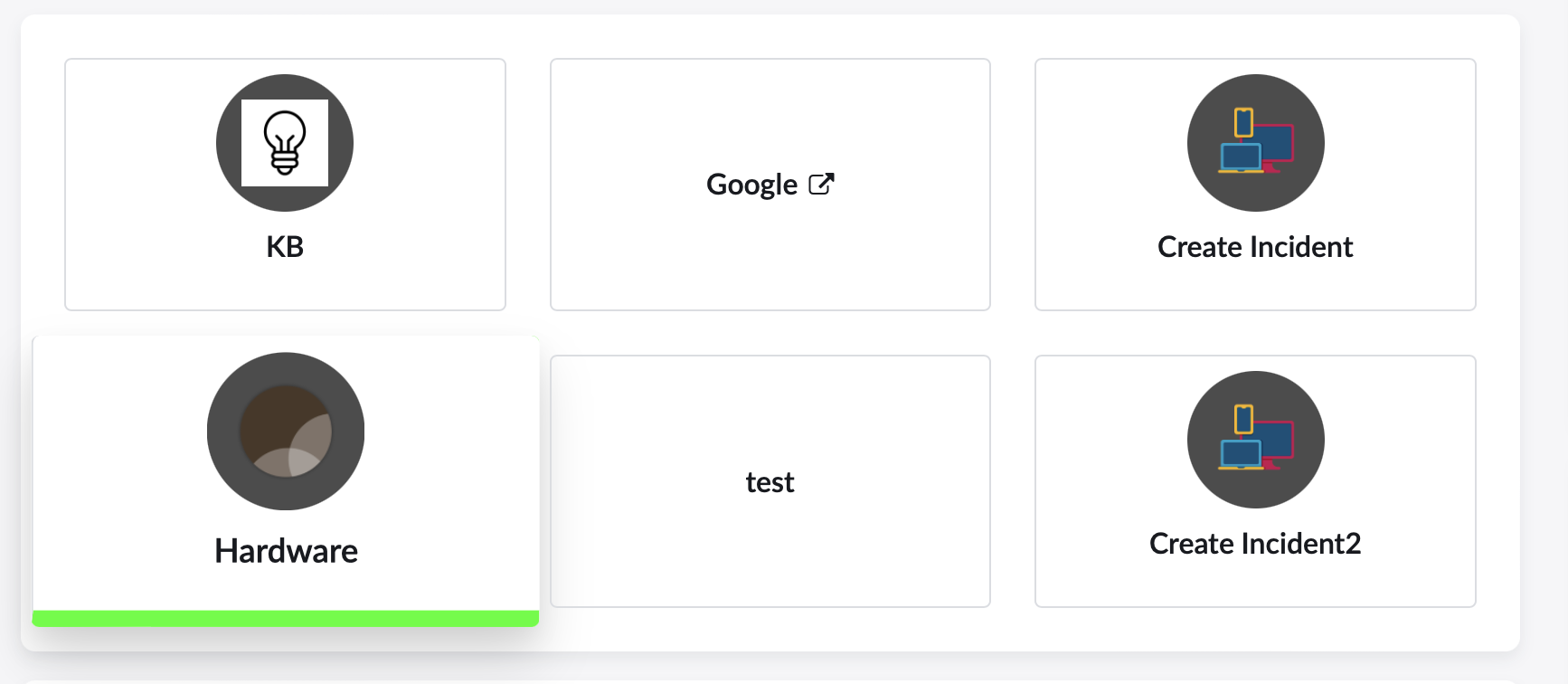Viewport: 1568px width, 684px height.
Task: Click the Create Incident label text
Action: [x=1254, y=246]
